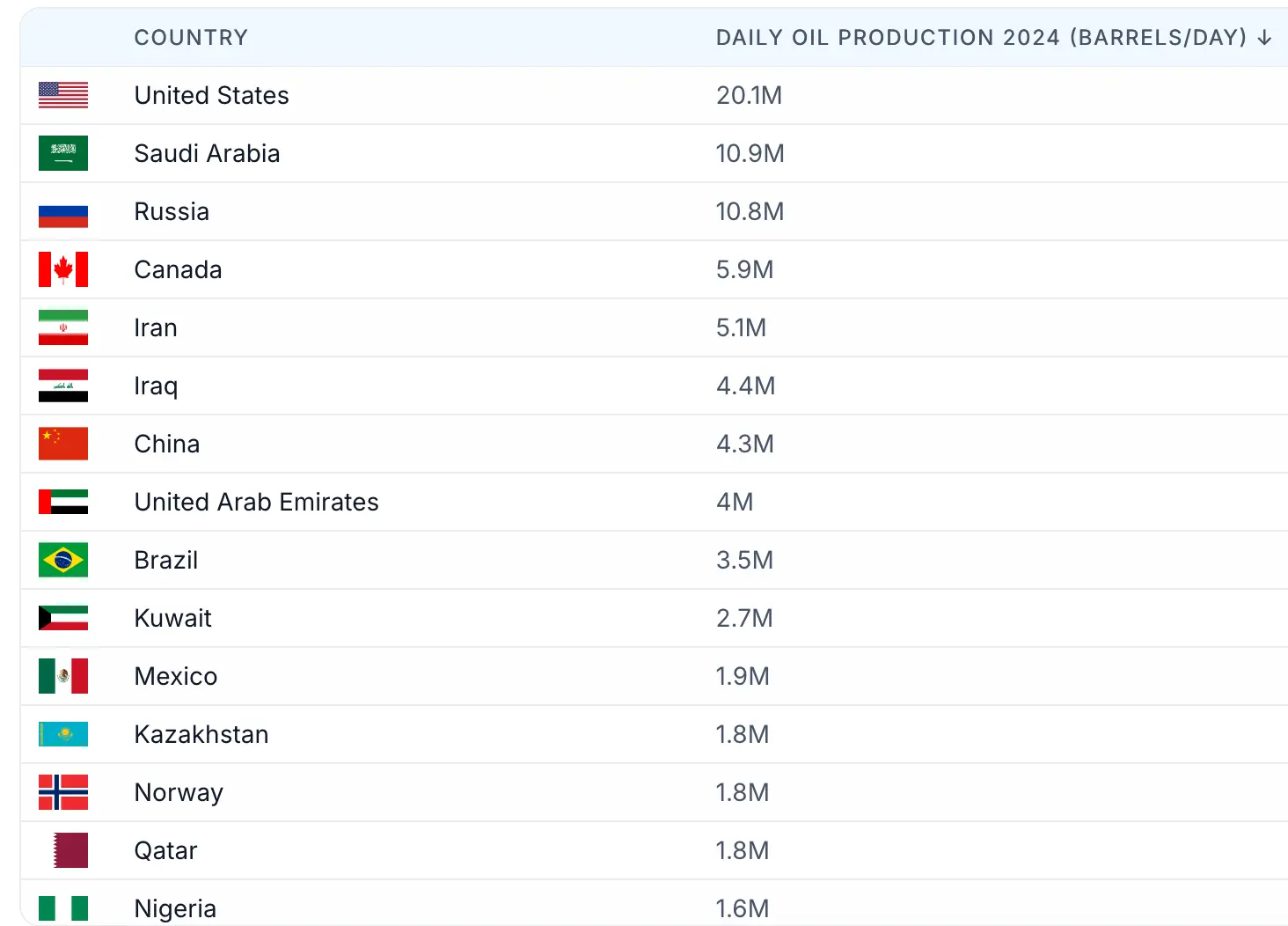Click the United States flag icon
This screenshot has width=1288, height=926.
pos(63,95)
